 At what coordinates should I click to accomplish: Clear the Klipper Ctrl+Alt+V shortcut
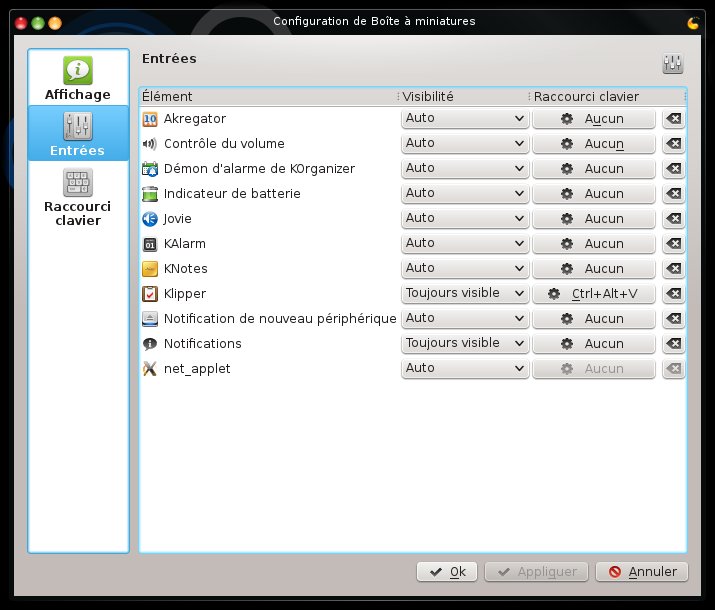[x=674, y=294]
